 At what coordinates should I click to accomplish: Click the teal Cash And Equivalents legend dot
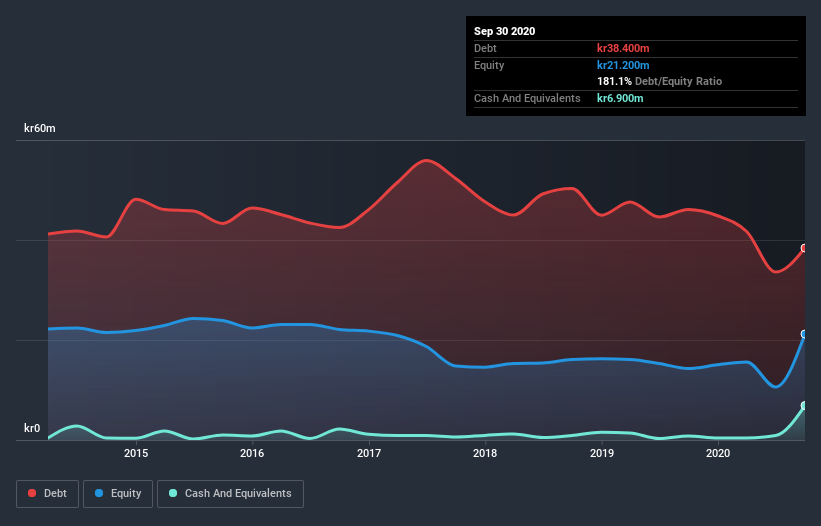tap(173, 493)
